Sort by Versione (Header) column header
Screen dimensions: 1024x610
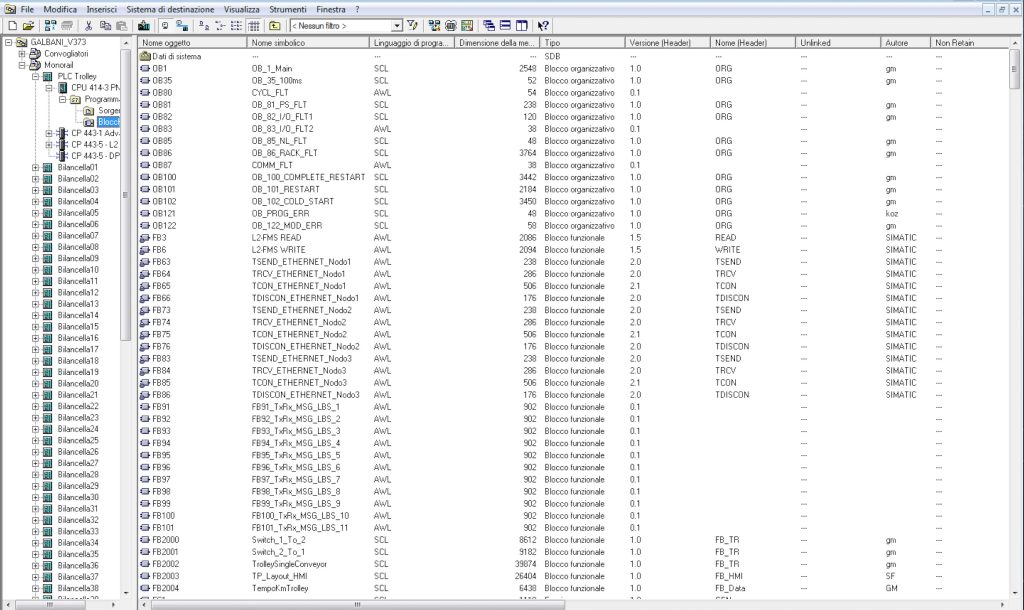(667, 42)
